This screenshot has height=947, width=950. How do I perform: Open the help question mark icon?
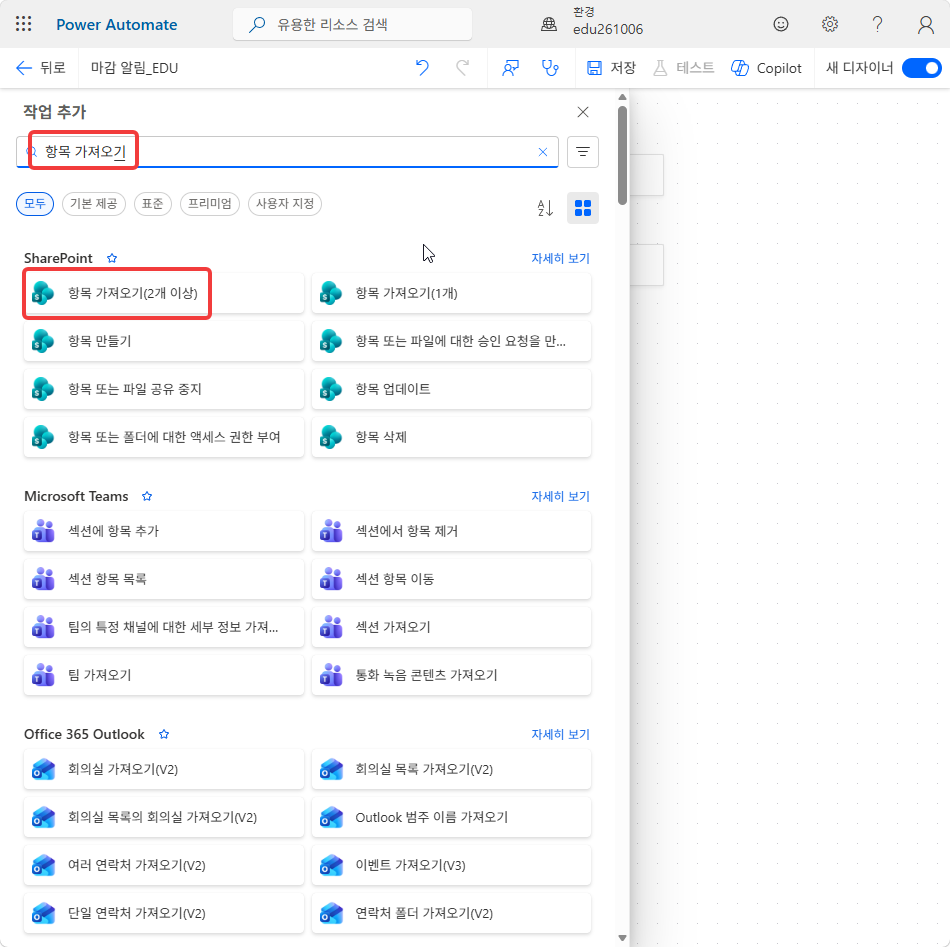click(x=877, y=24)
